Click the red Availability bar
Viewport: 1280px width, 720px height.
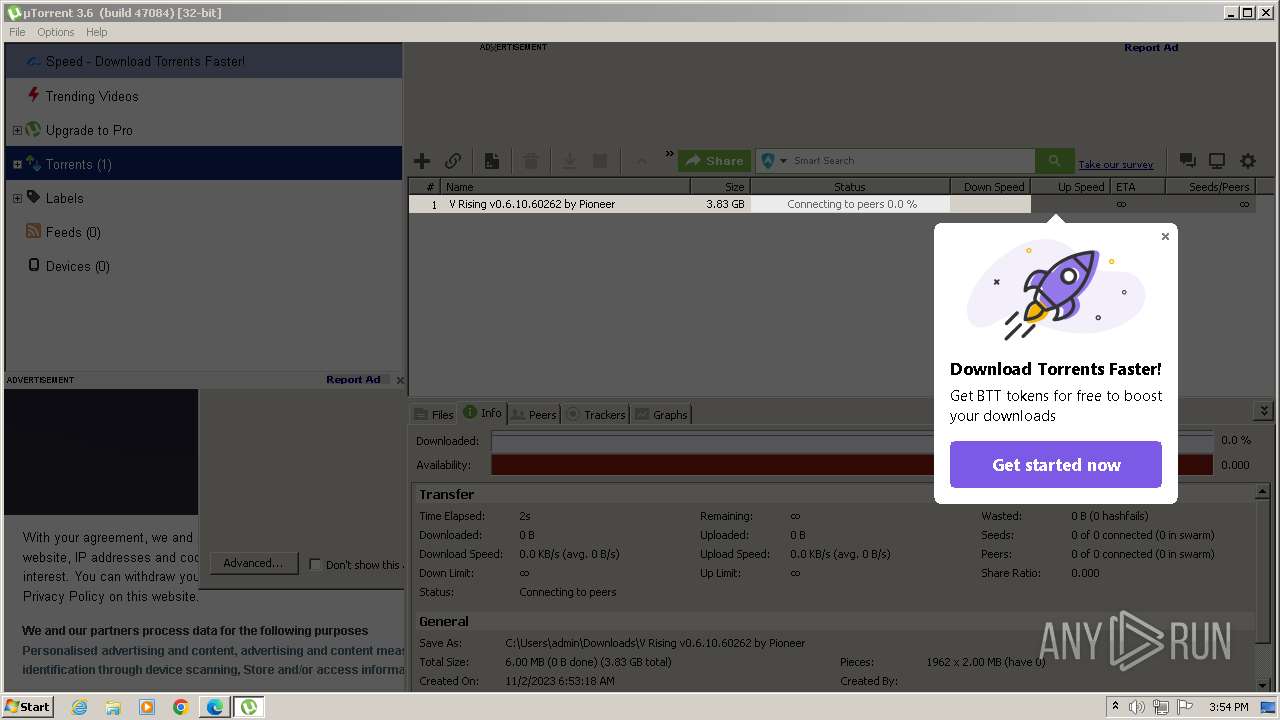point(852,465)
